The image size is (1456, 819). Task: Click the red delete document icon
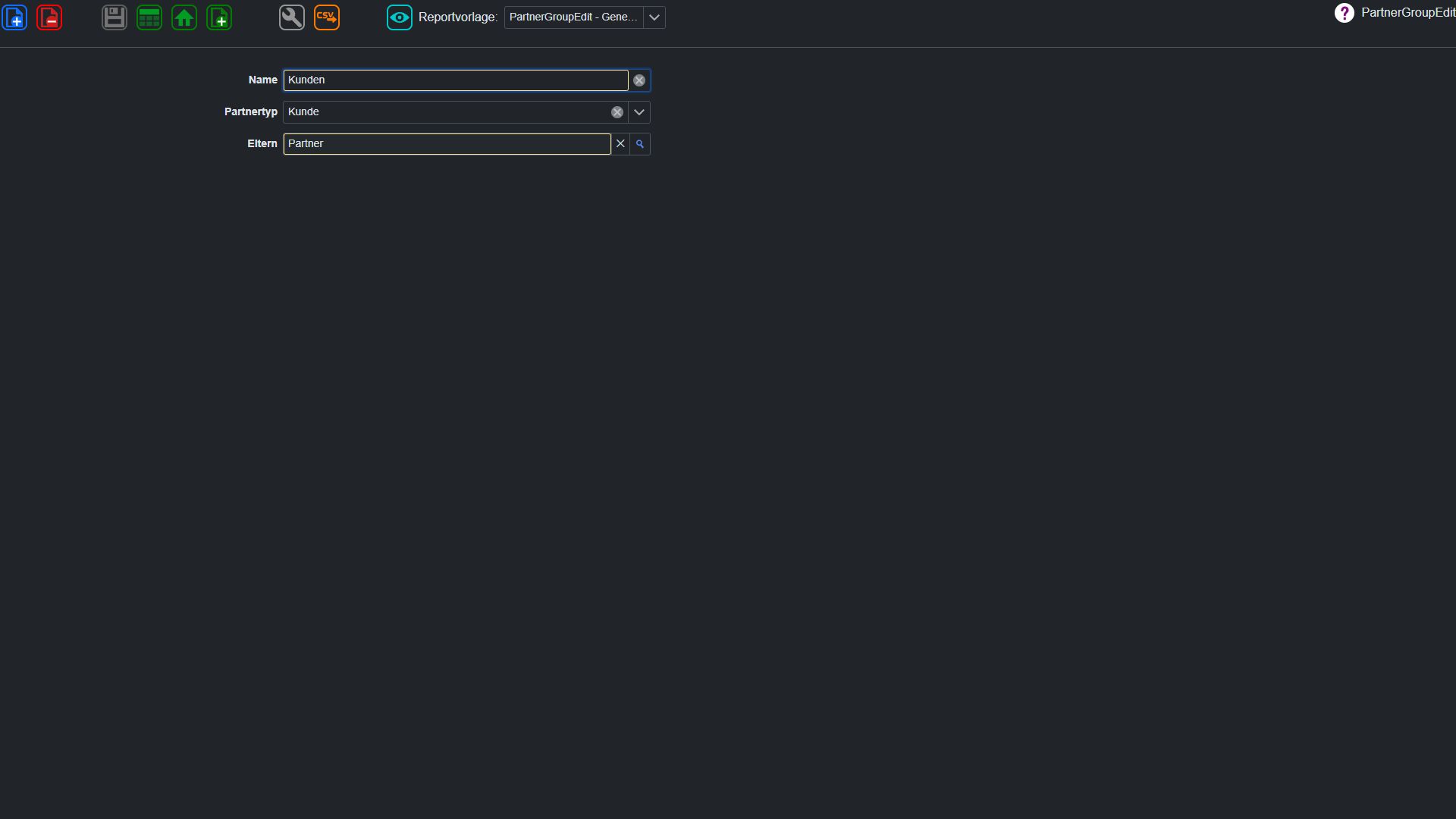pos(49,17)
